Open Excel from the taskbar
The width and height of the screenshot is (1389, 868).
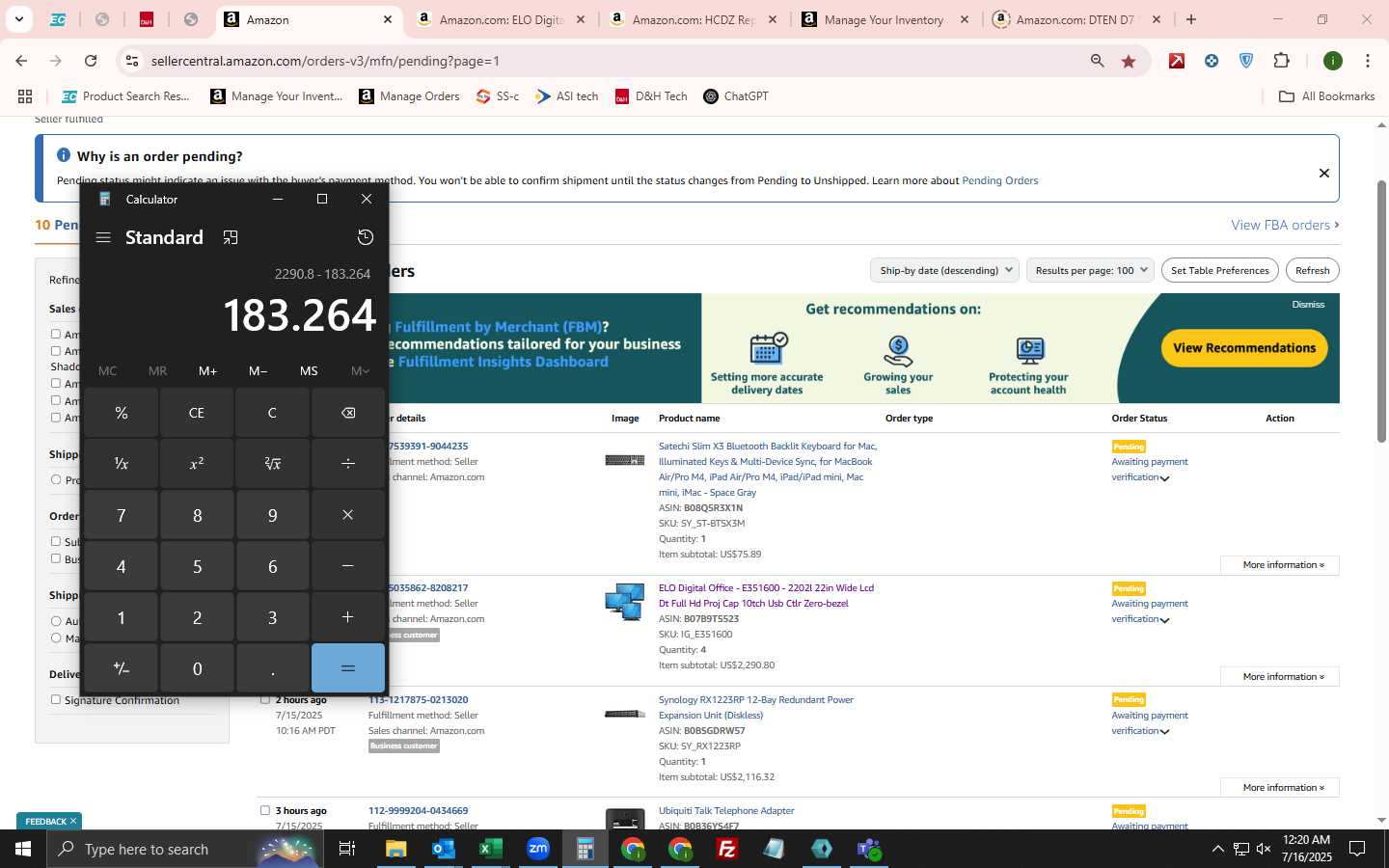[x=490, y=849]
